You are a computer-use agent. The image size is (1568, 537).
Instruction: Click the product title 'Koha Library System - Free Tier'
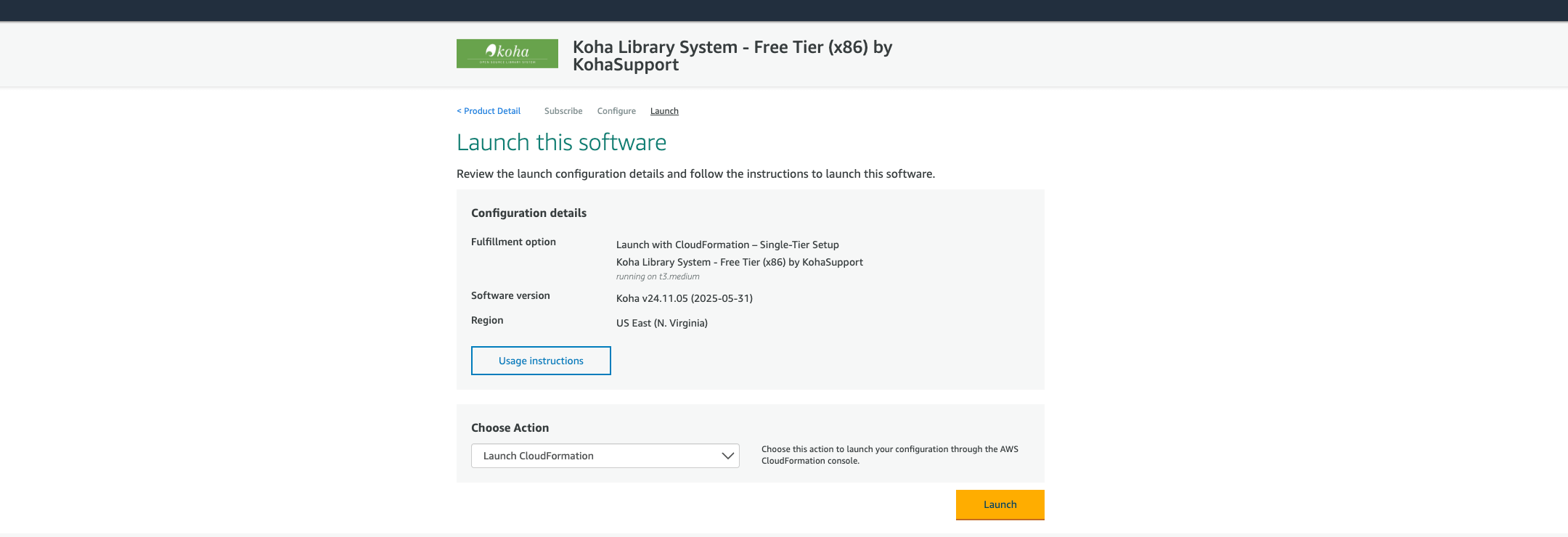click(732, 56)
